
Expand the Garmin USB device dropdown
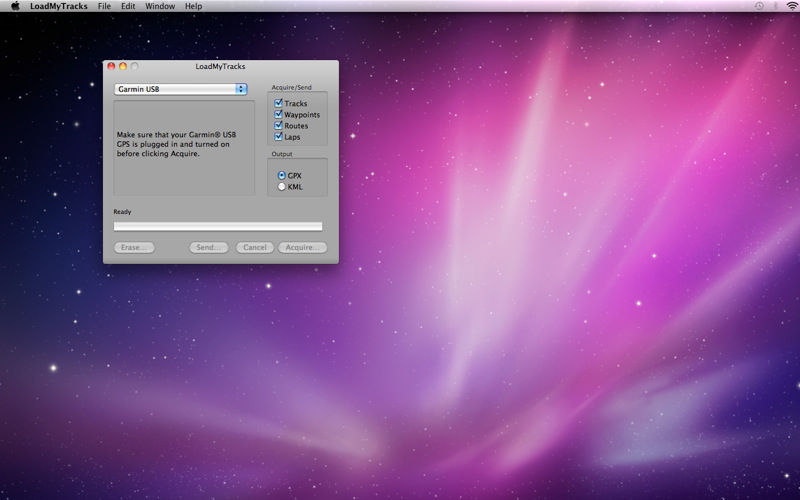pos(181,89)
